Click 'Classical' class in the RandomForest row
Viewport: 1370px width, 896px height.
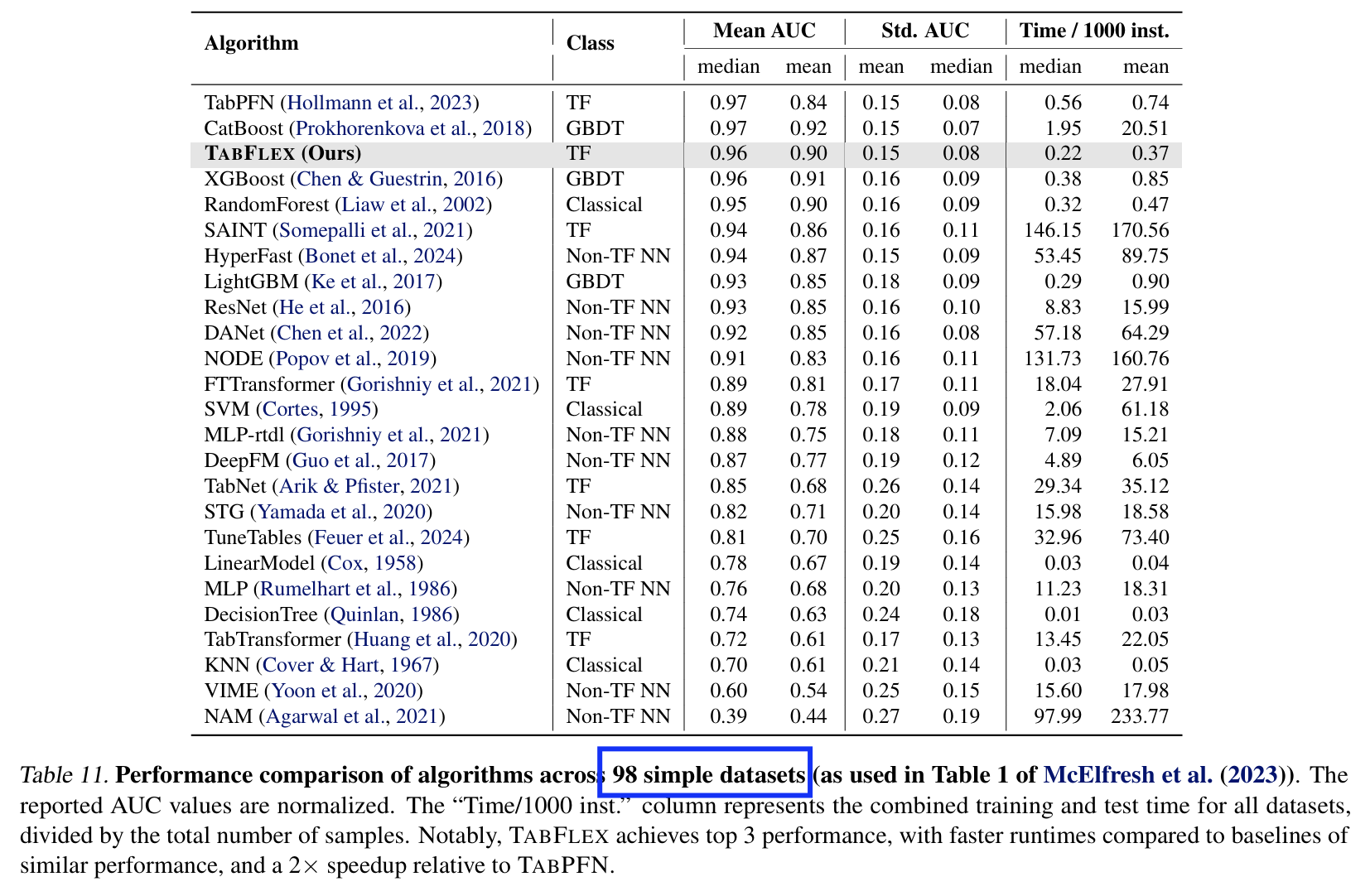tap(604, 205)
